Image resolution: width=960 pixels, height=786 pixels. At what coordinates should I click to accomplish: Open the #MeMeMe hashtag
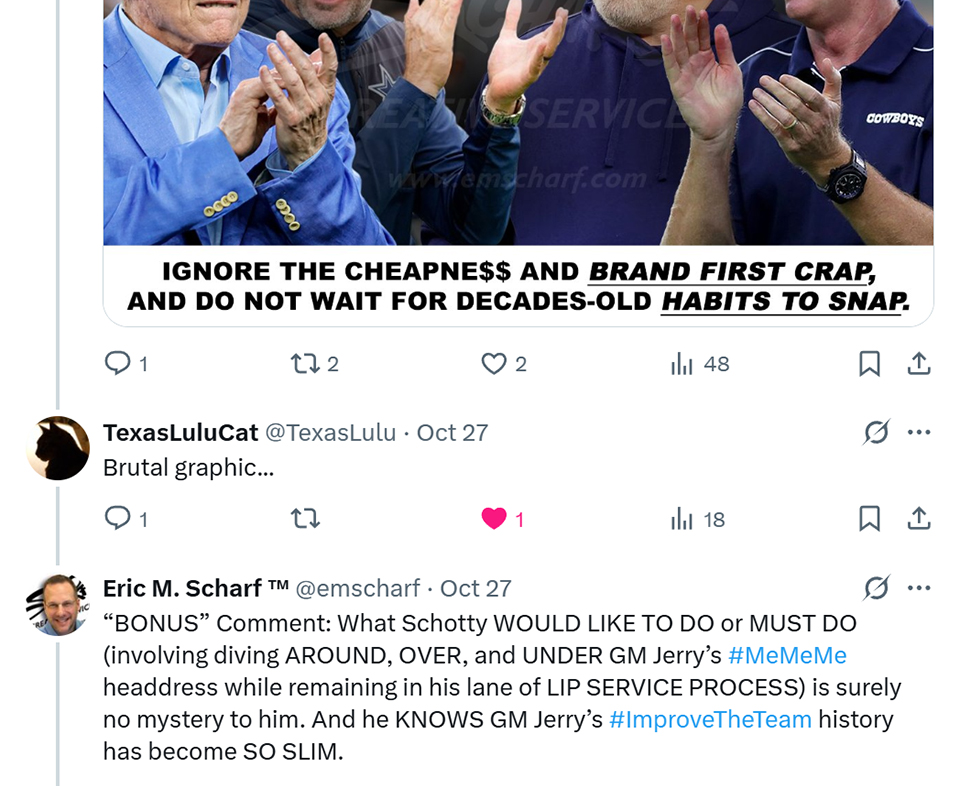click(x=787, y=655)
